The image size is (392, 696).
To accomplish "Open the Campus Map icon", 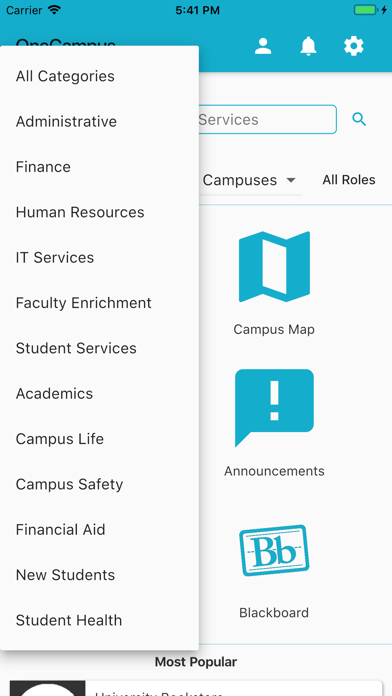I will click(x=274, y=266).
